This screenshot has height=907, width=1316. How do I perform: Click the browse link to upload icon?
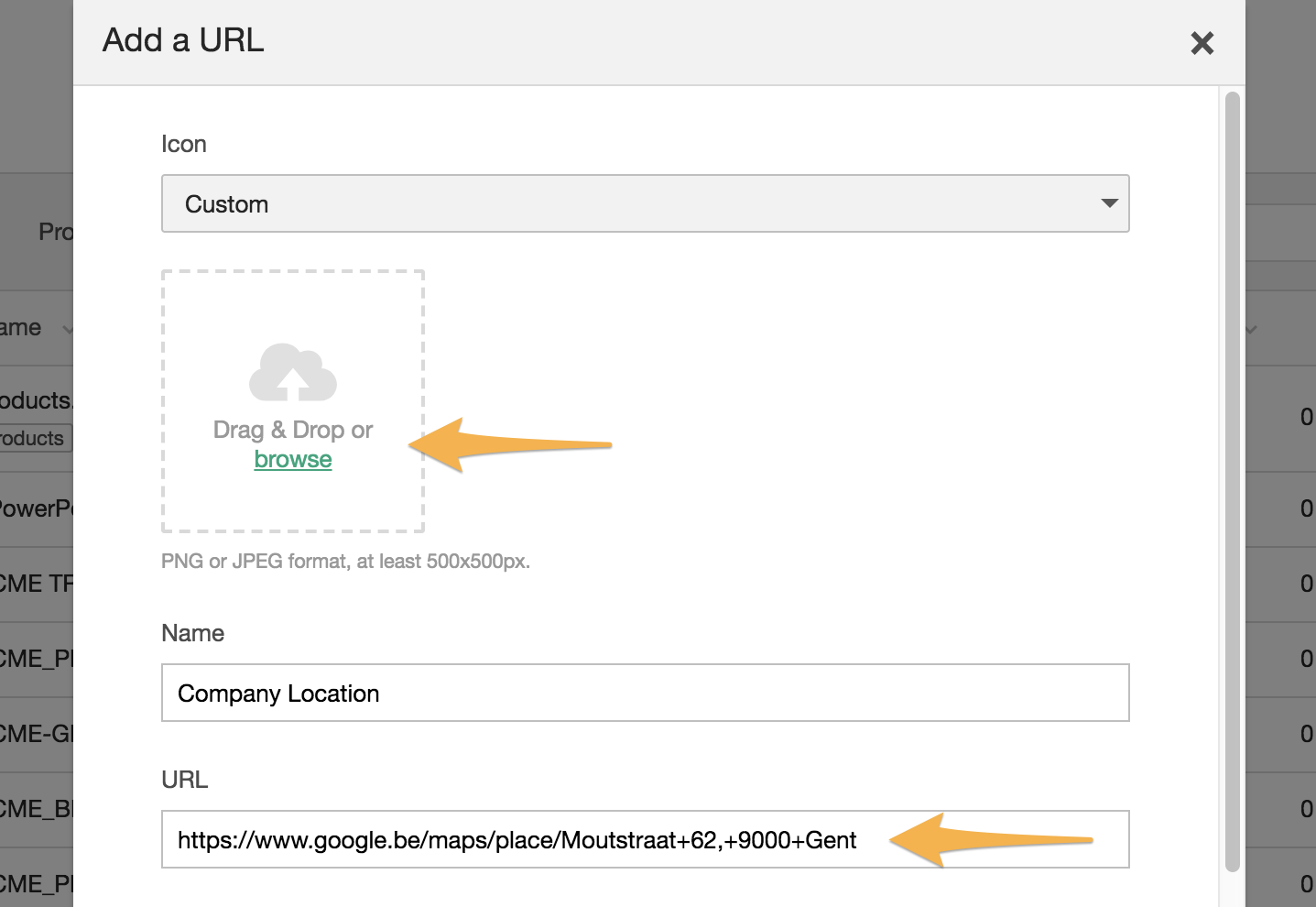pos(293,459)
